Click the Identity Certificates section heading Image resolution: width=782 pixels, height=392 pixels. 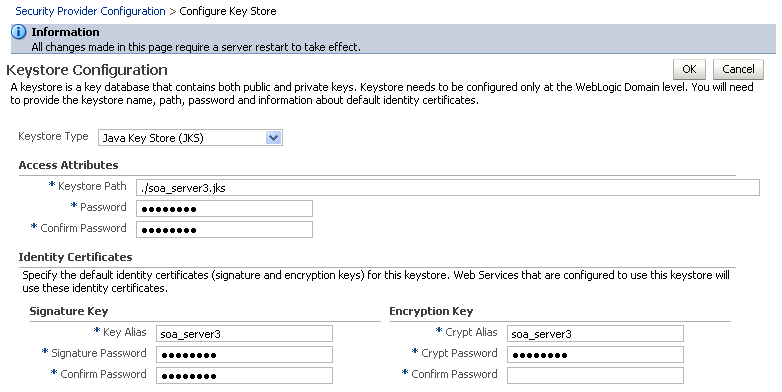click(x=75, y=257)
